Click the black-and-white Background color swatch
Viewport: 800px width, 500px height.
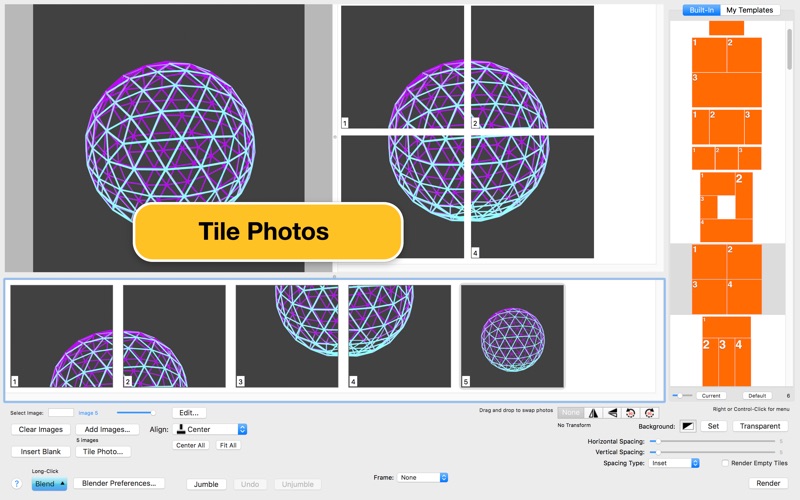(687, 426)
